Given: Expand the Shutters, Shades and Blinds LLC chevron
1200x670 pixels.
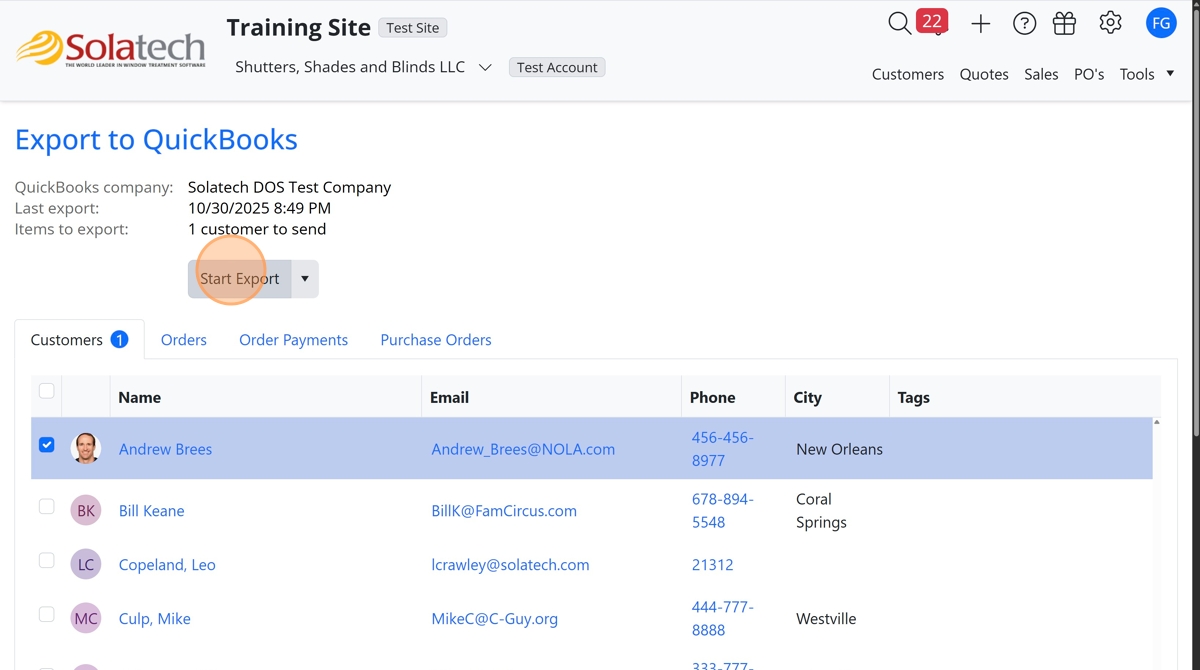Looking at the screenshot, I should pos(485,68).
